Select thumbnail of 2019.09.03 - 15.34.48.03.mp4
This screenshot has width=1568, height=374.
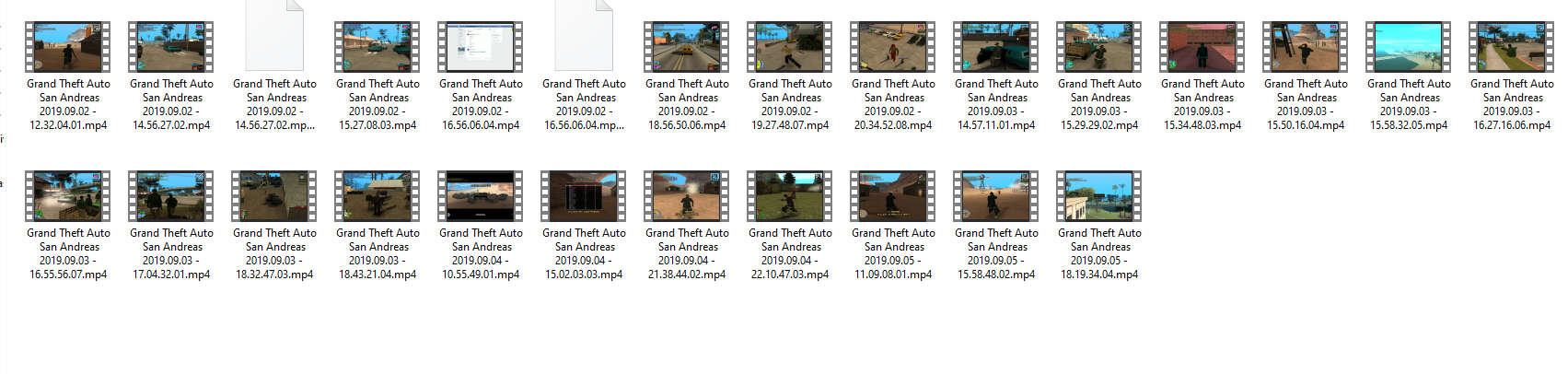pos(1202,47)
